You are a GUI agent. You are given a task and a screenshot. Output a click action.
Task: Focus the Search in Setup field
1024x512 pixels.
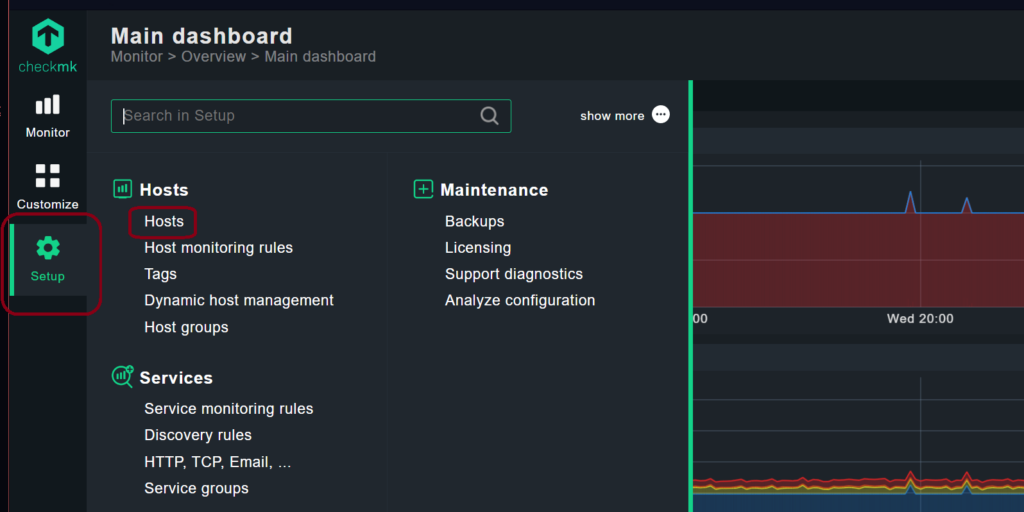click(311, 116)
